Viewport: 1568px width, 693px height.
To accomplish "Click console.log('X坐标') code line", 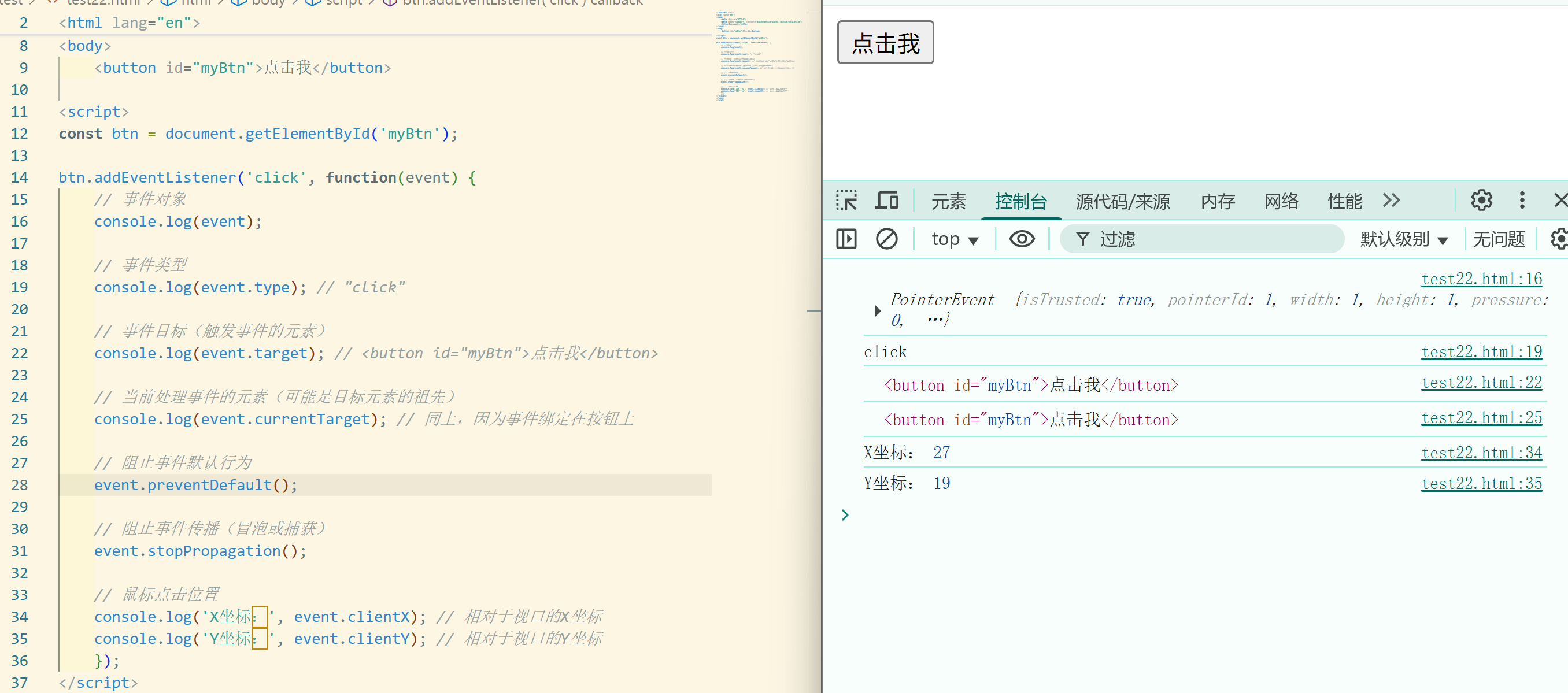I will pyautogui.click(x=260, y=616).
